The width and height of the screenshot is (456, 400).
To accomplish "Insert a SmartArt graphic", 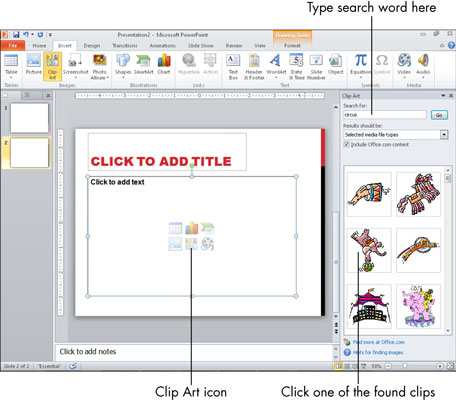I will [144, 65].
